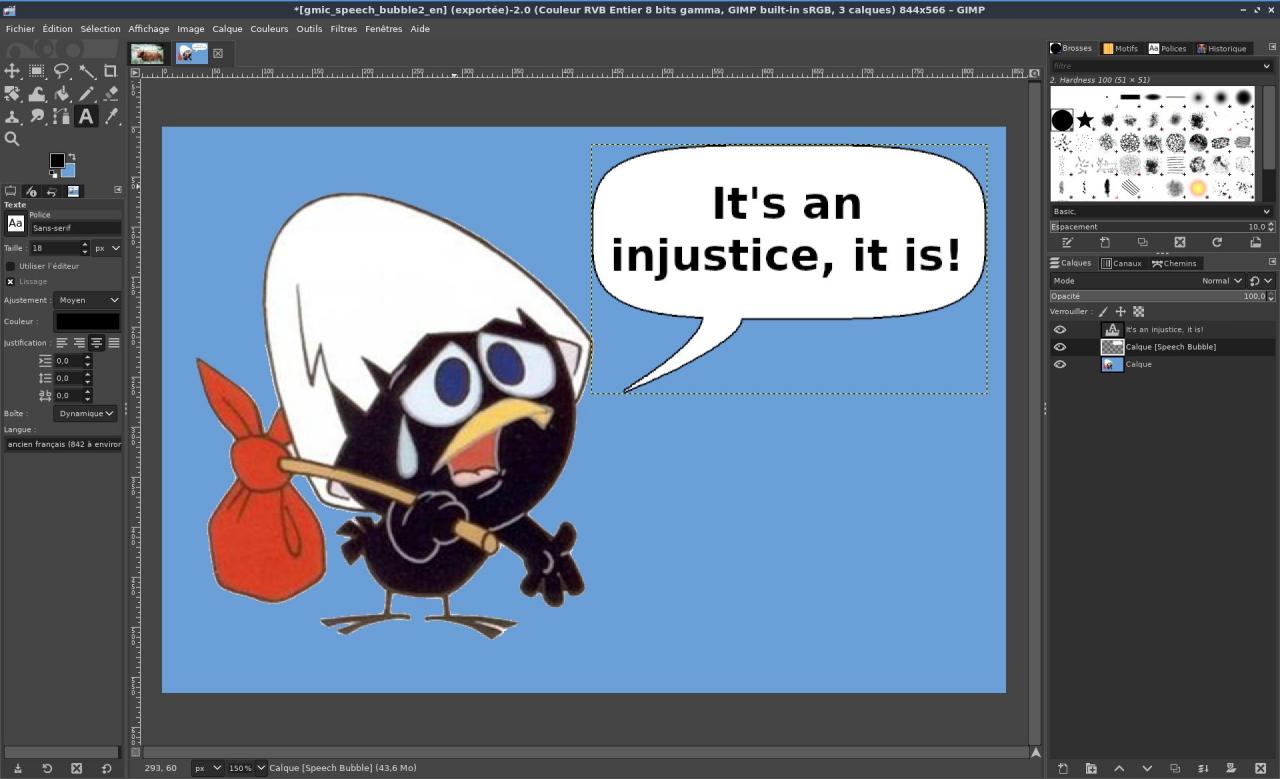Screen dimensions: 1280x779
Task: Select the Rectangle Select tool
Action: pyautogui.click(x=37, y=71)
